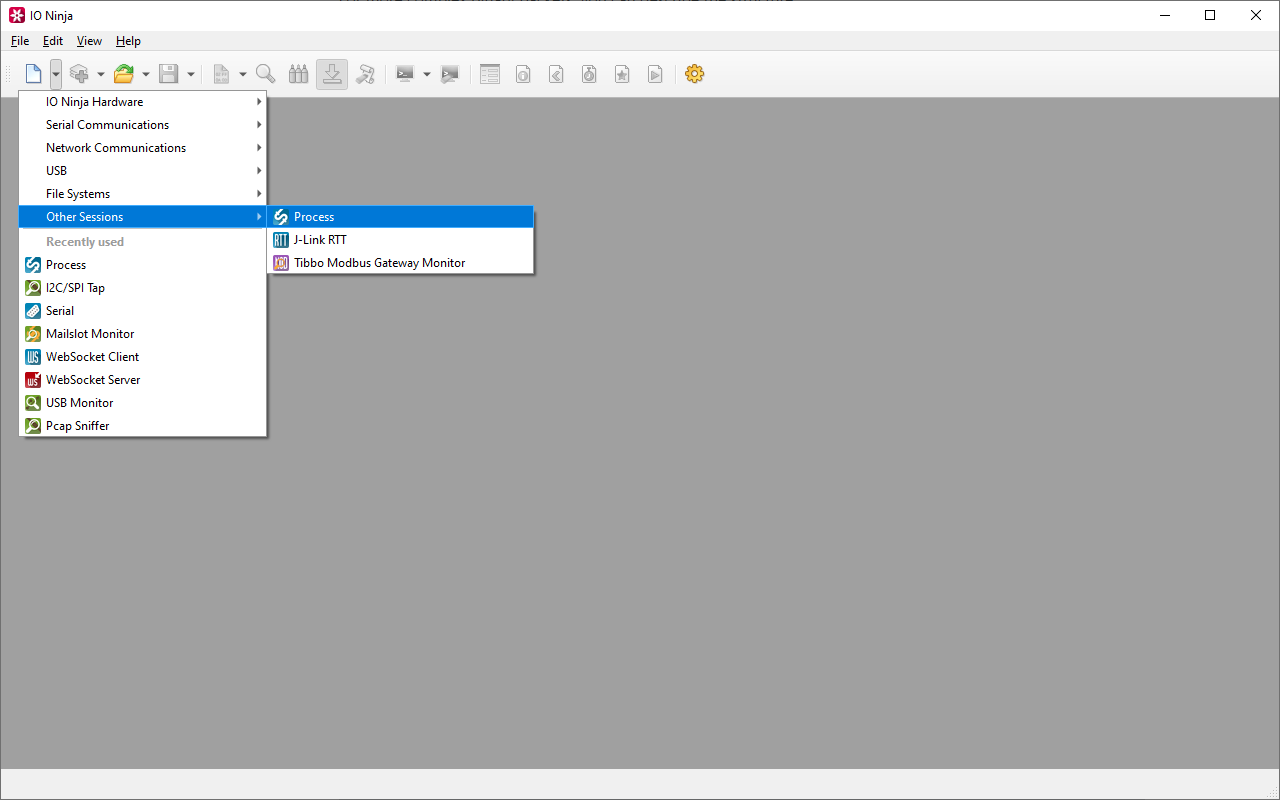Click the open folder icon

(124, 74)
